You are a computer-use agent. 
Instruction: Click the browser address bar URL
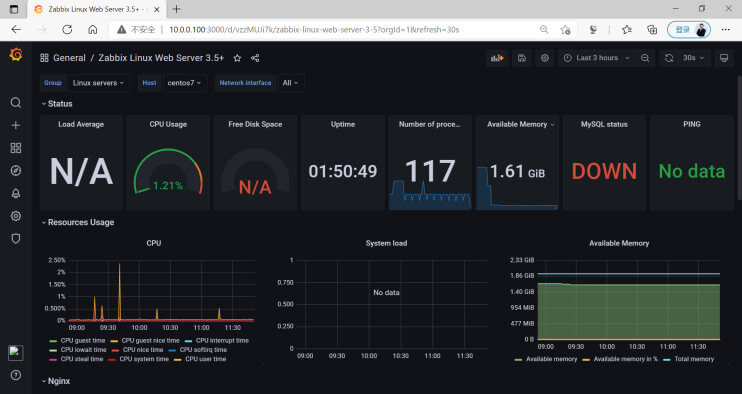tap(314, 29)
